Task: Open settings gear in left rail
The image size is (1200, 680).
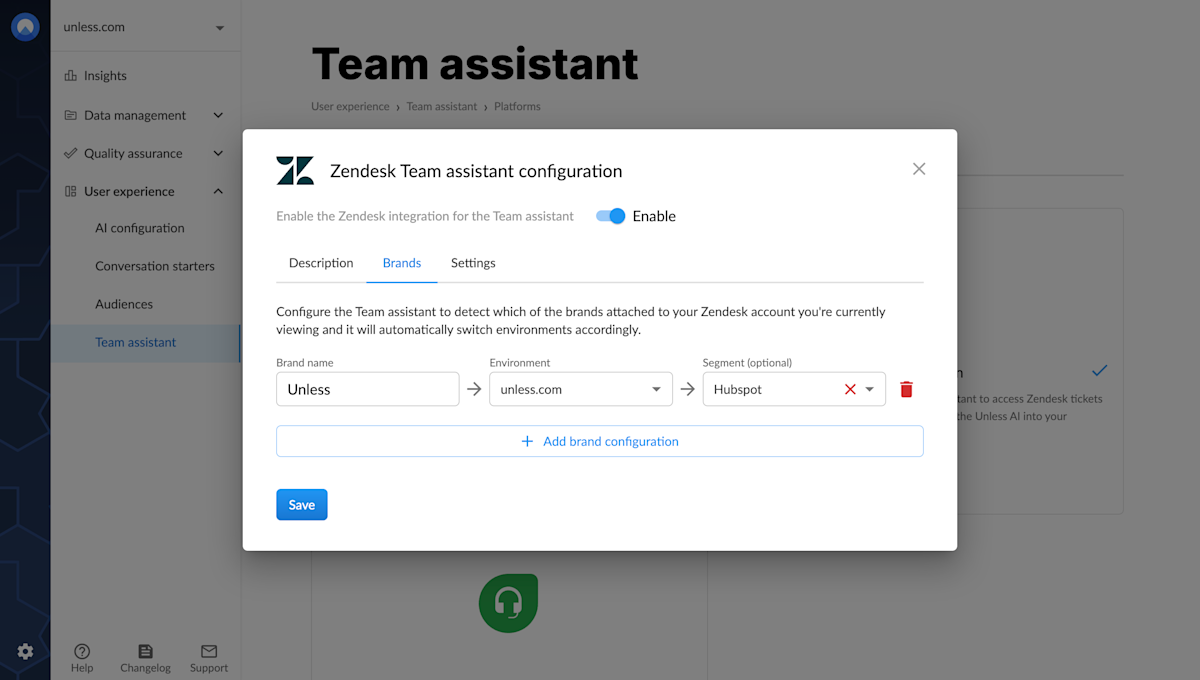Action: pos(25,651)
